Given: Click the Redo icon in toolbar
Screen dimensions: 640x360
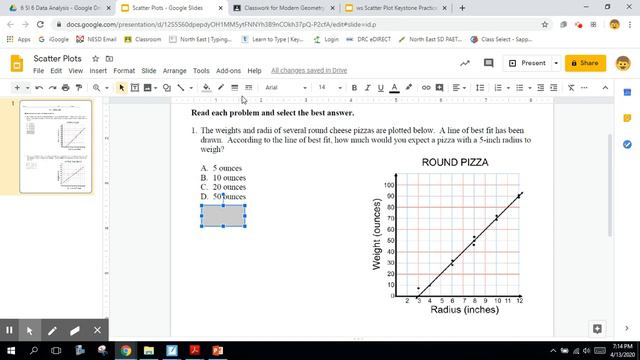Looking at the screenshot, I should [x=52, y=88].
